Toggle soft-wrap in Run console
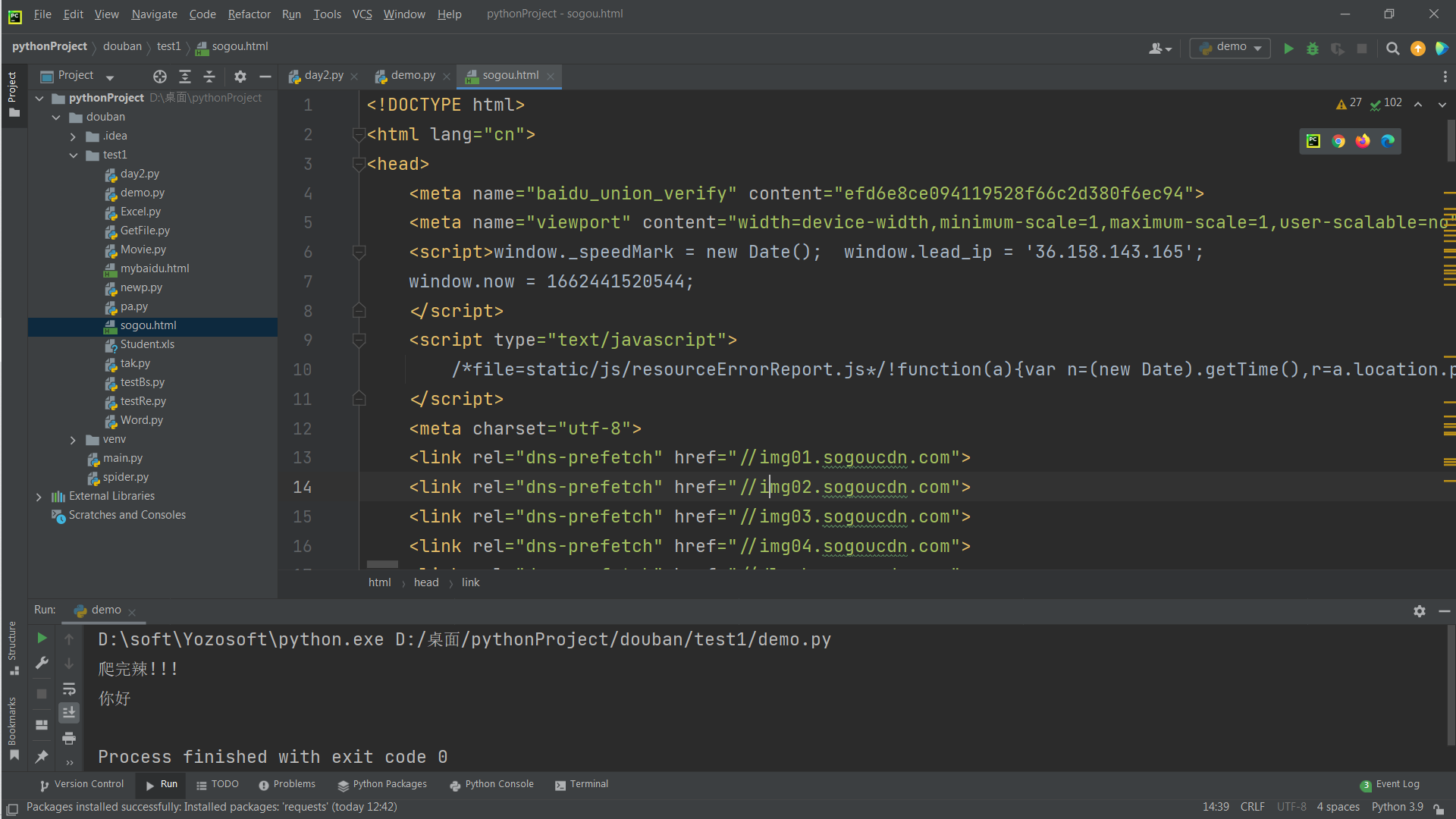This screenshot has width=1456, height=819. [69, 689]
